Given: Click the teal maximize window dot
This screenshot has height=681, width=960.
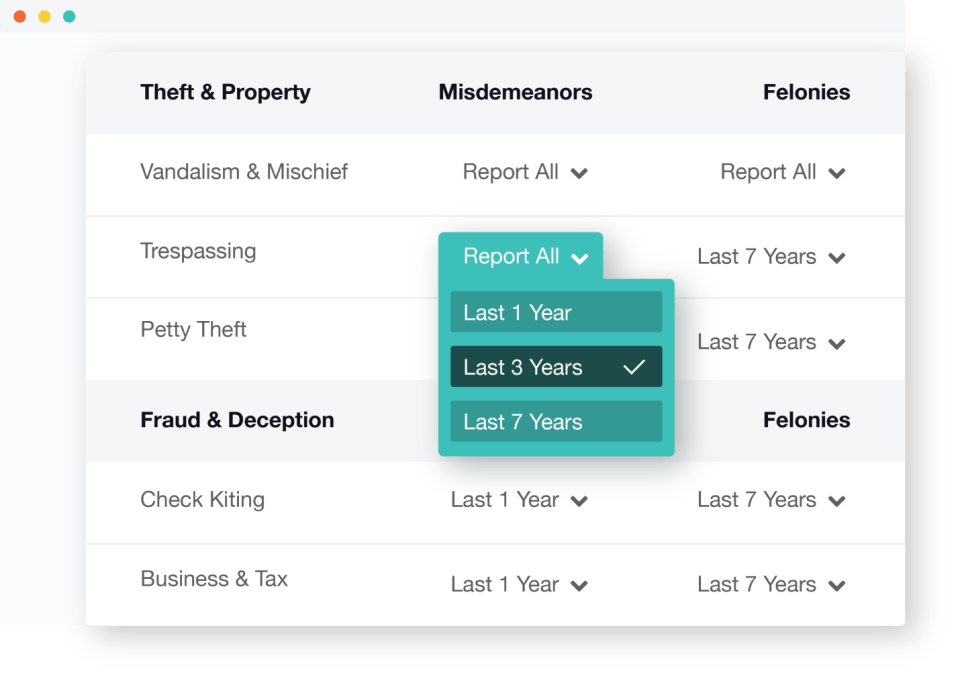Looking at the screenshot, I should point(69,17).
